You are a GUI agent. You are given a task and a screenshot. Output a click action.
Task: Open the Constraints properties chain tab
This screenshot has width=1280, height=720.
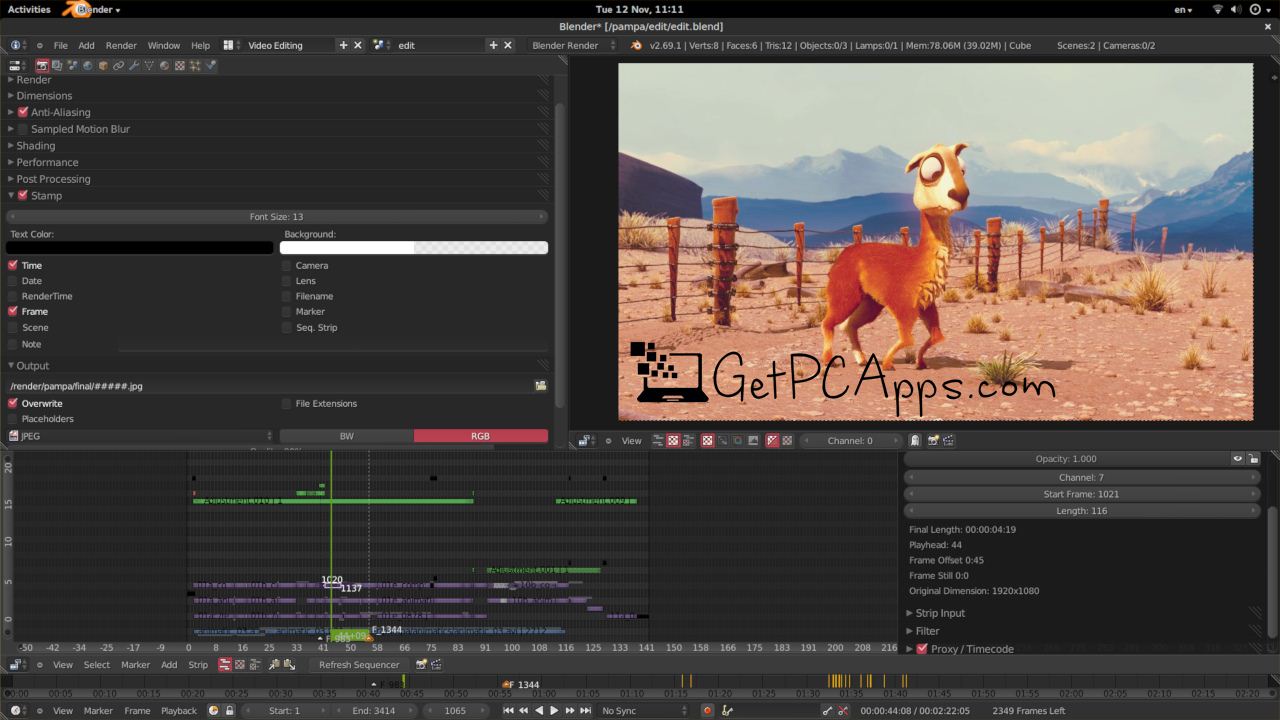[x=118, y=65]
